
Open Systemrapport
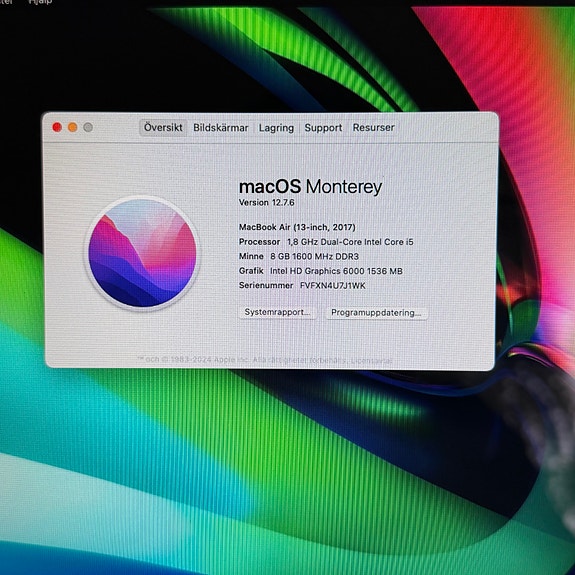tap(278, 312)
